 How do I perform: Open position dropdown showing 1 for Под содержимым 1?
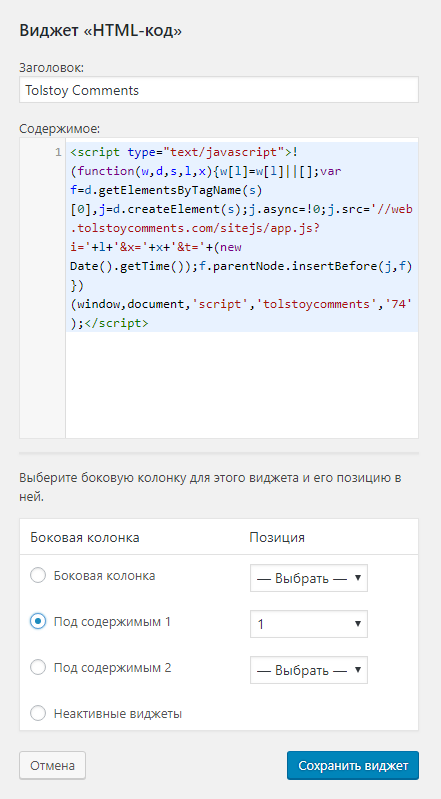(308, 624)
